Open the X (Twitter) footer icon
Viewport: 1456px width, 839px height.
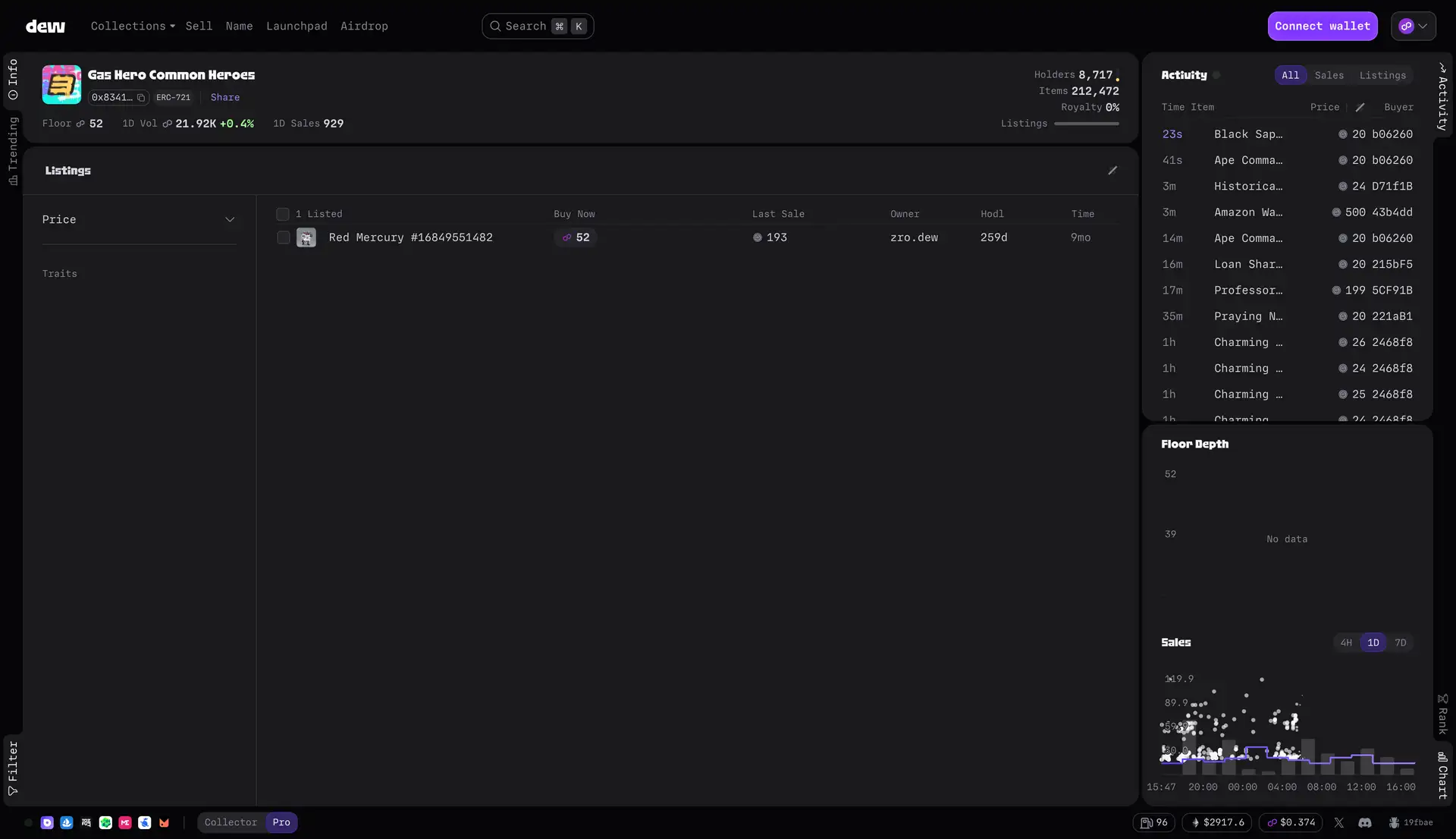[x=1339, y=822]
